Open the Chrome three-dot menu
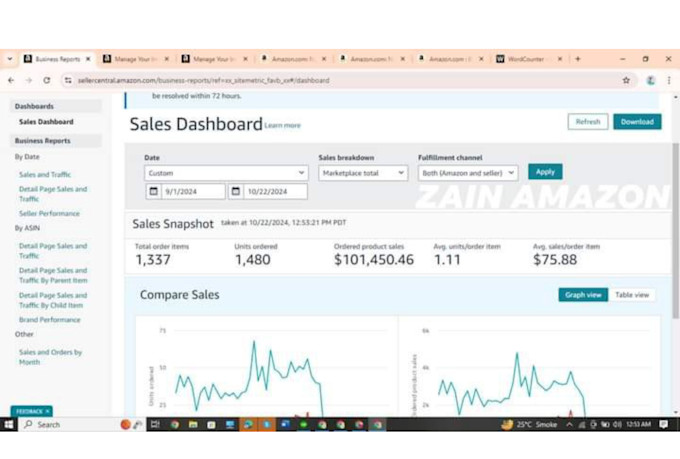 coord(669,81)
